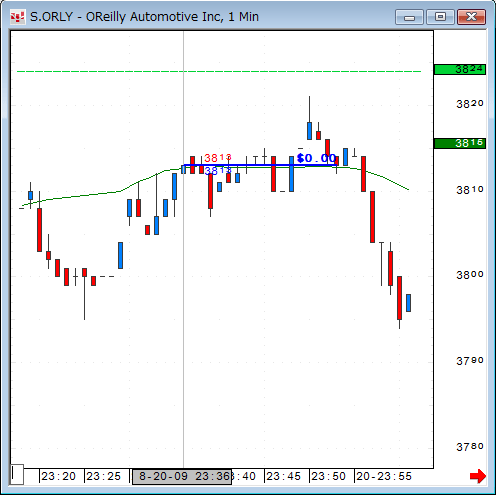The height and width of the screenshot is (495, 496).
Task: Click the 23:50 time axis label
Action: (328, 476)
